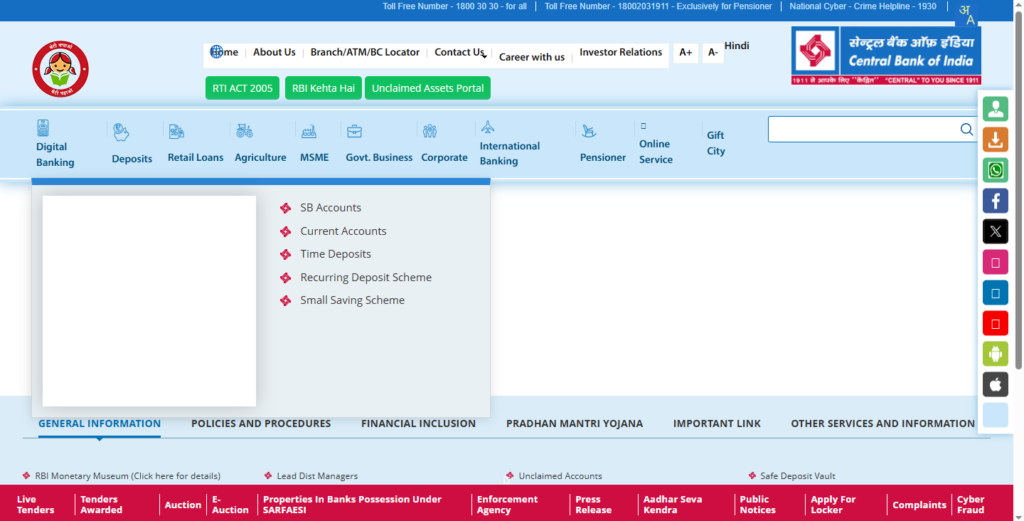Click the Govt. Business briefcase icon
This screenshot has width=1024, height=521.
point(354,131)
